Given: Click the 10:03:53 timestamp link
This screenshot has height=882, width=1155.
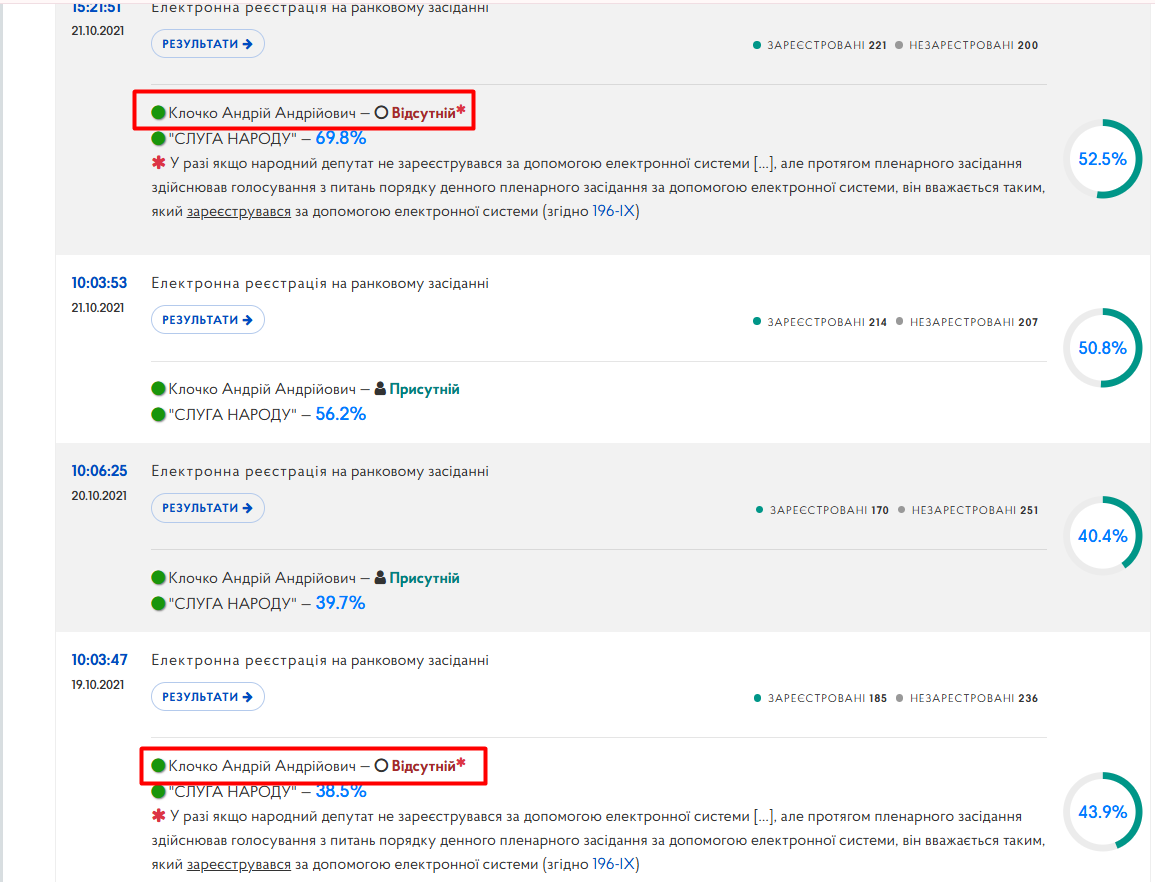Looking at the screenshot, I should pyautogui.click(x=99, y=283).
